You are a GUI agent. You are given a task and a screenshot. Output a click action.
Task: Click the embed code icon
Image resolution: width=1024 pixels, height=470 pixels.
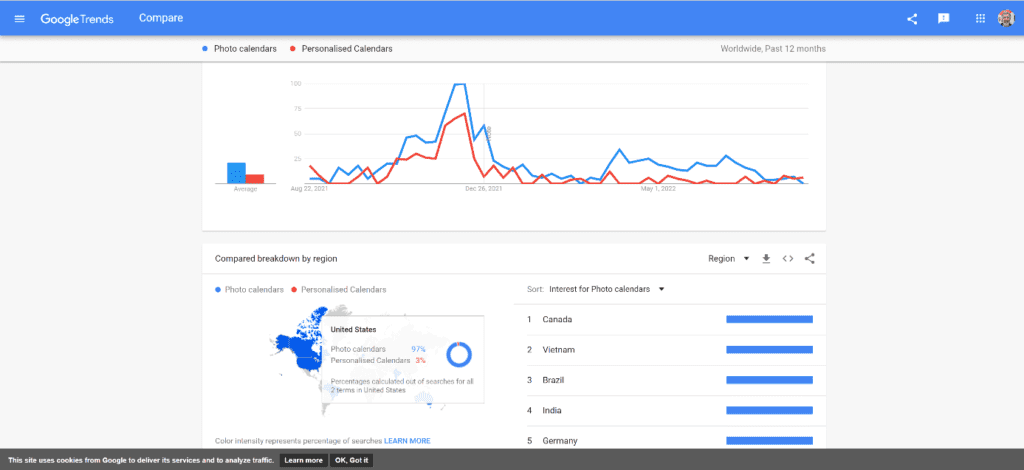point(788,258)
